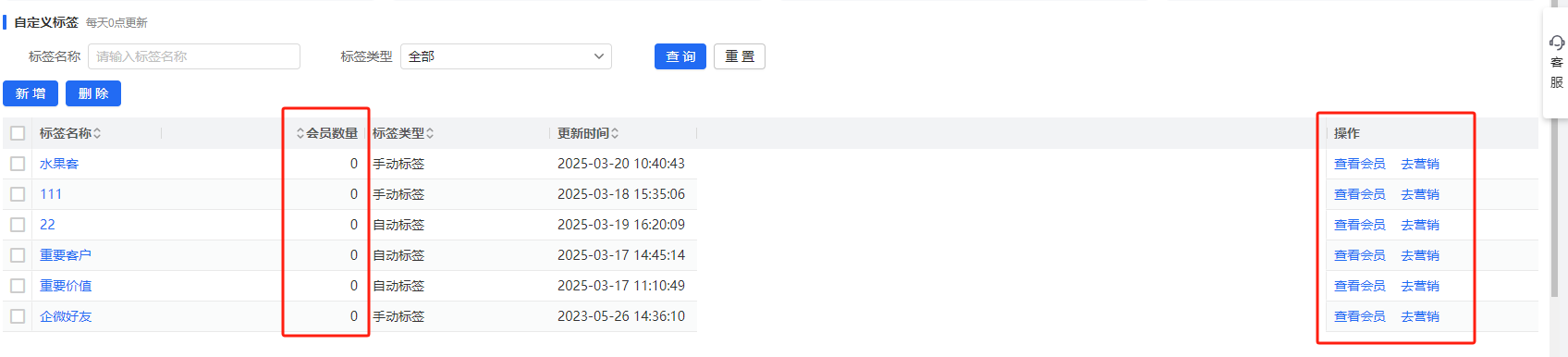Click 去营销 for tag 22

pyautogui.click(x=1420, y=225)
